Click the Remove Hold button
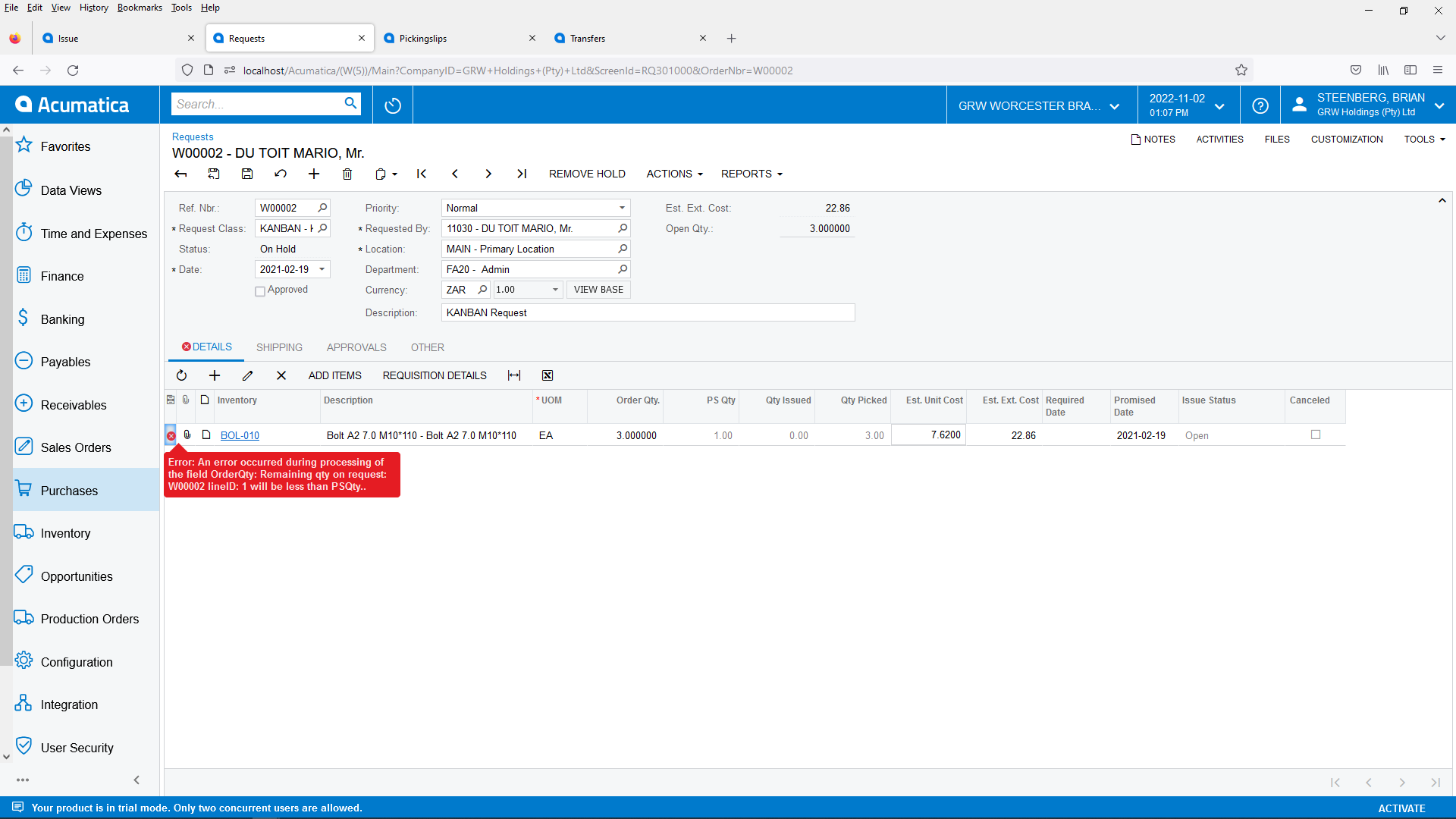The image size is (1456, 819). tap(587, 174)
